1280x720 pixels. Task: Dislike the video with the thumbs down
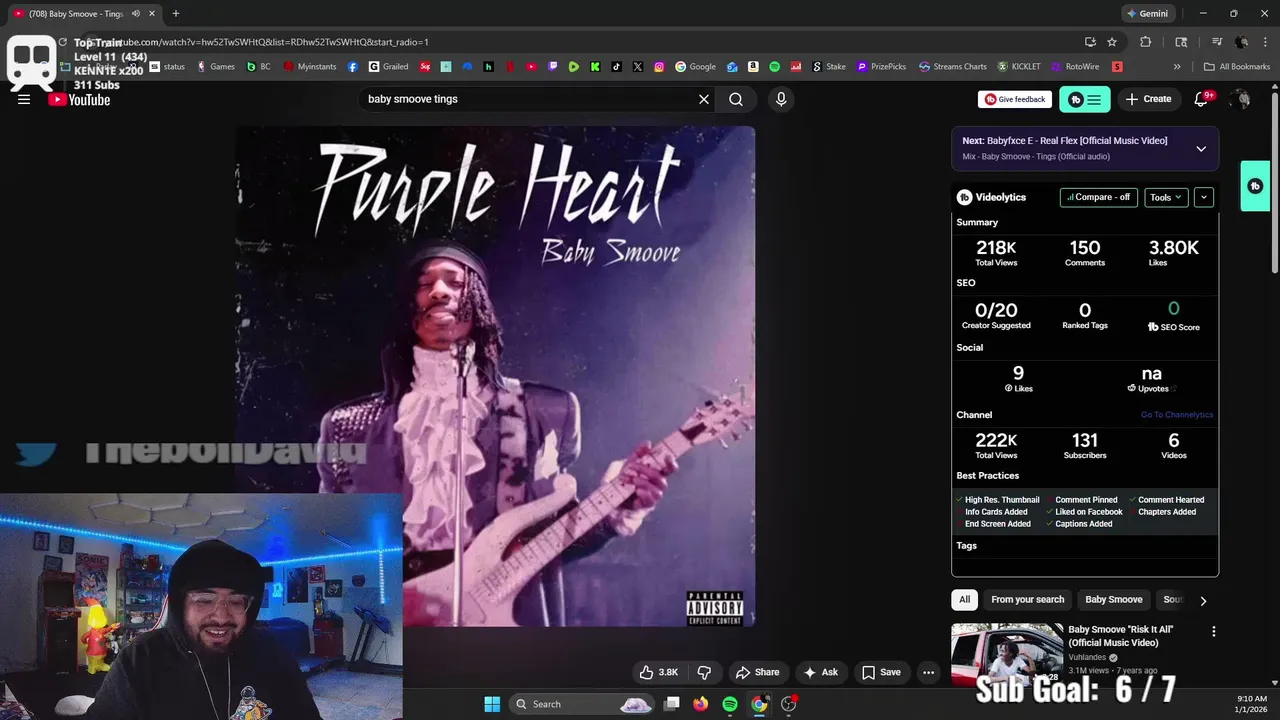pyautogui.click(x=704, y=672)
